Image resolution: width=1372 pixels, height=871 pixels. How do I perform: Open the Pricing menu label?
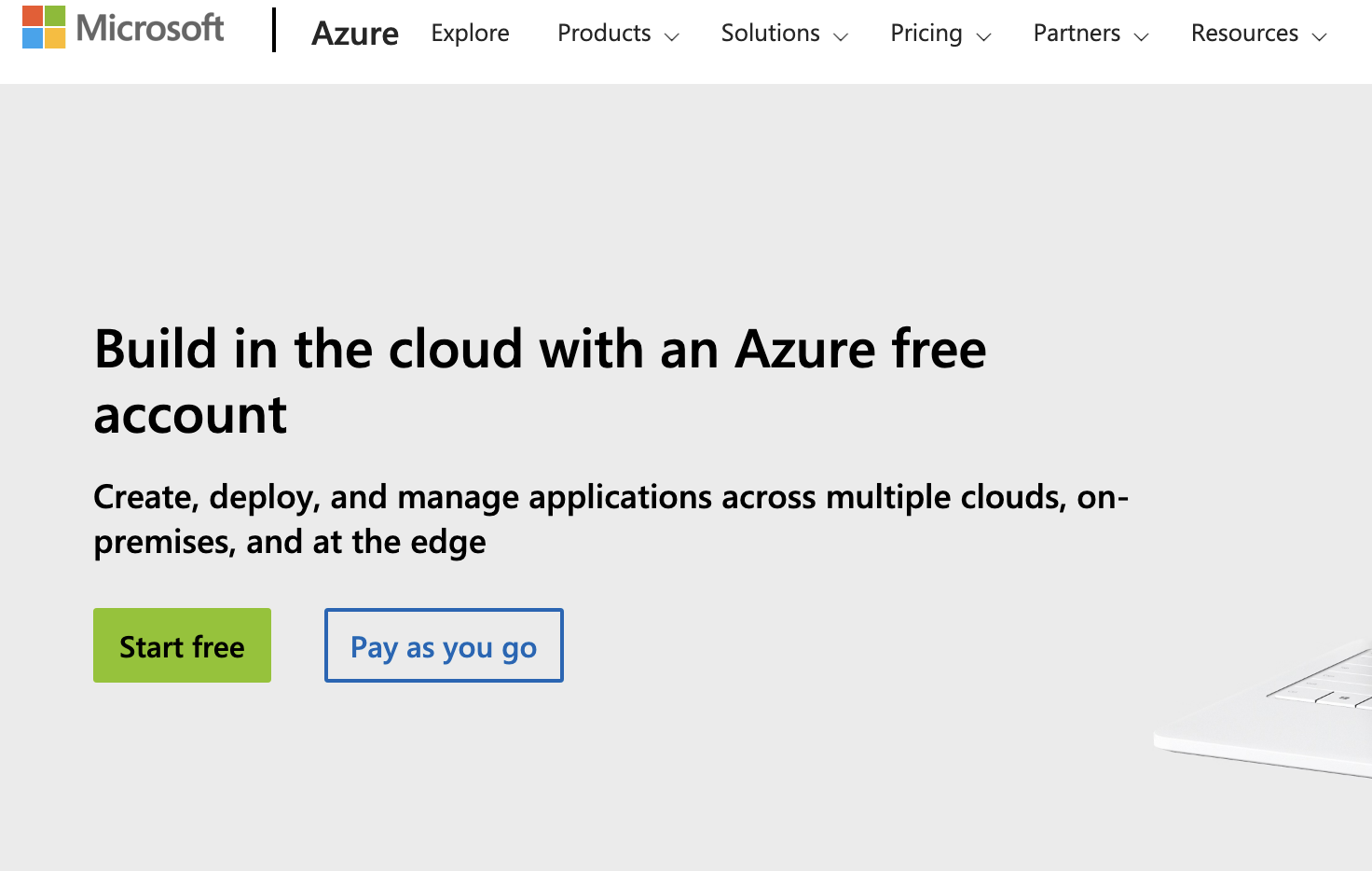coord(926,34)
